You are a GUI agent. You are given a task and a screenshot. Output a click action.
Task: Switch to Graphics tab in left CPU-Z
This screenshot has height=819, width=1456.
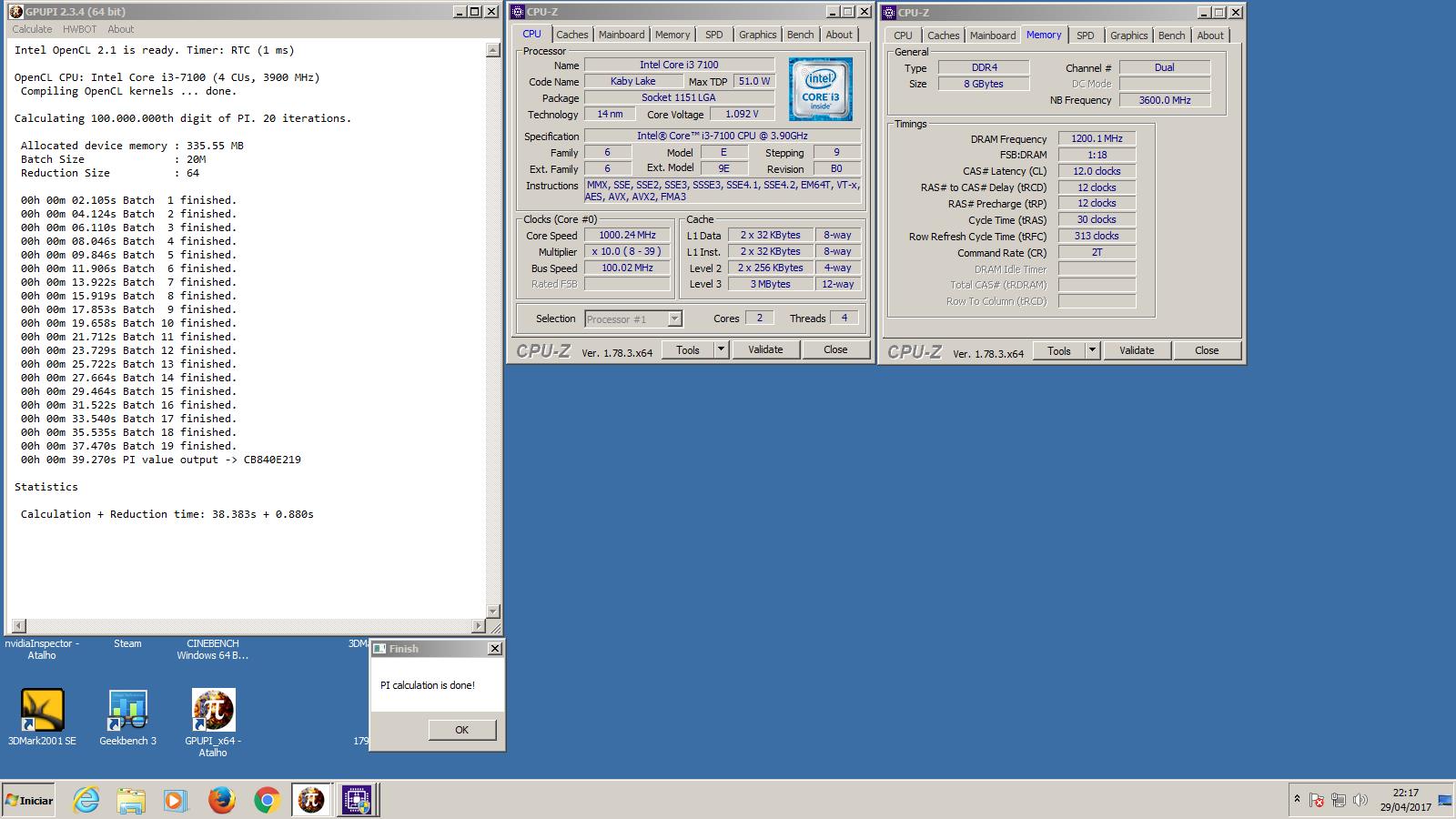(x=758, y=35)
